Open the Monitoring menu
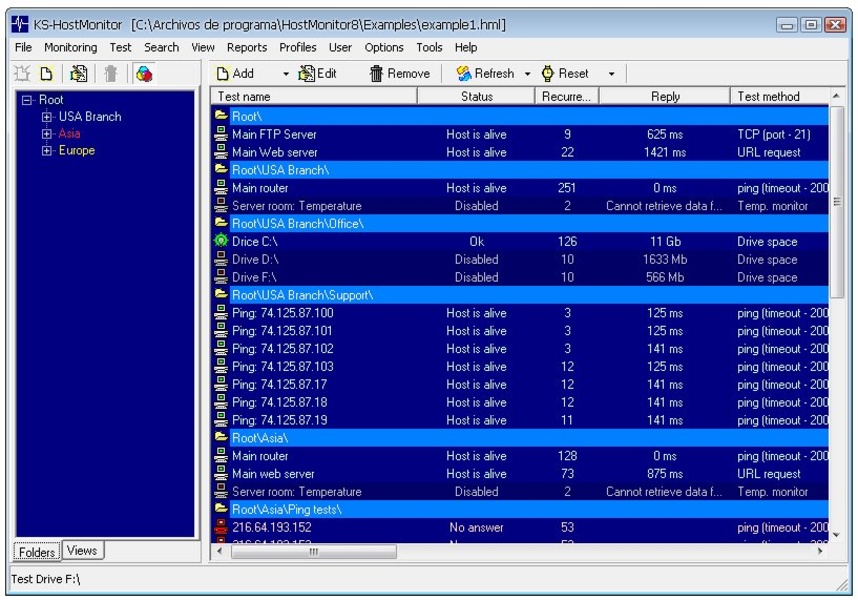Screen dimensions: 858x600 point(70,47)
